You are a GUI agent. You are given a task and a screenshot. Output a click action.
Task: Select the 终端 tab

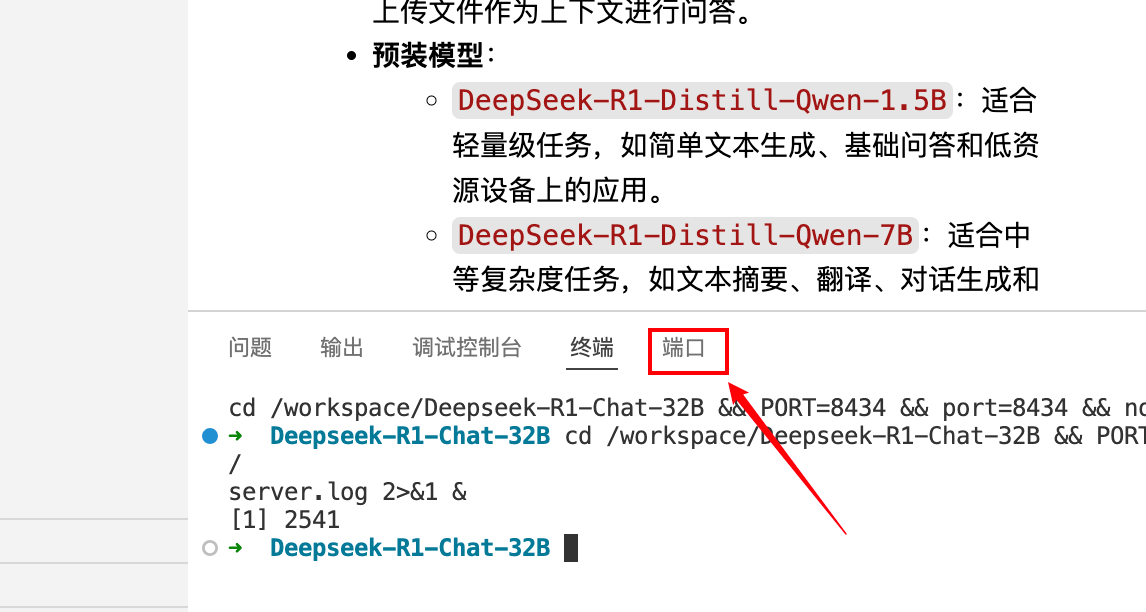pyautogui.click(x=592, y=348)
